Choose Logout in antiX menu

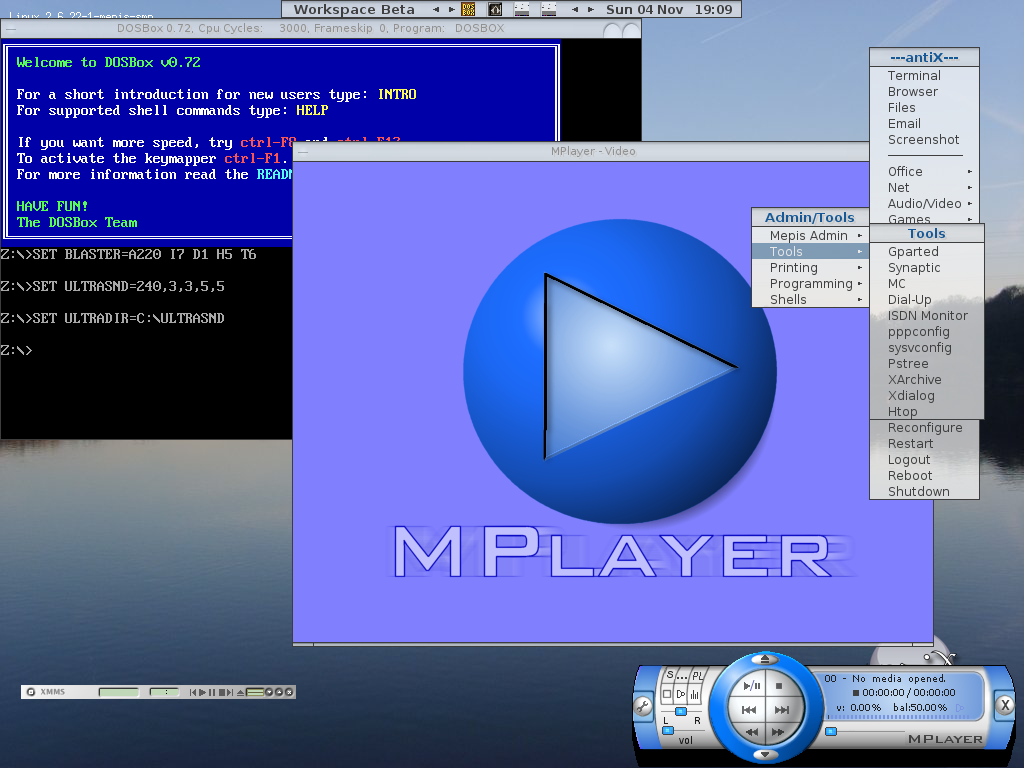(x=924, y=460)
